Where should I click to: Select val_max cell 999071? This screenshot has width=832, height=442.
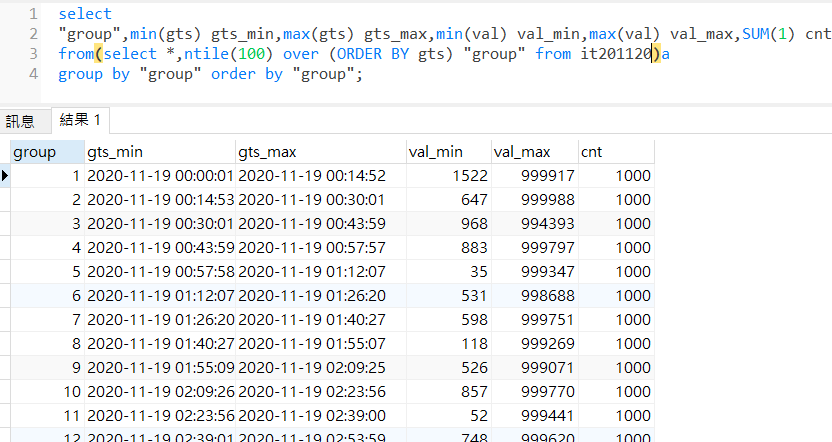pos(534,367)
